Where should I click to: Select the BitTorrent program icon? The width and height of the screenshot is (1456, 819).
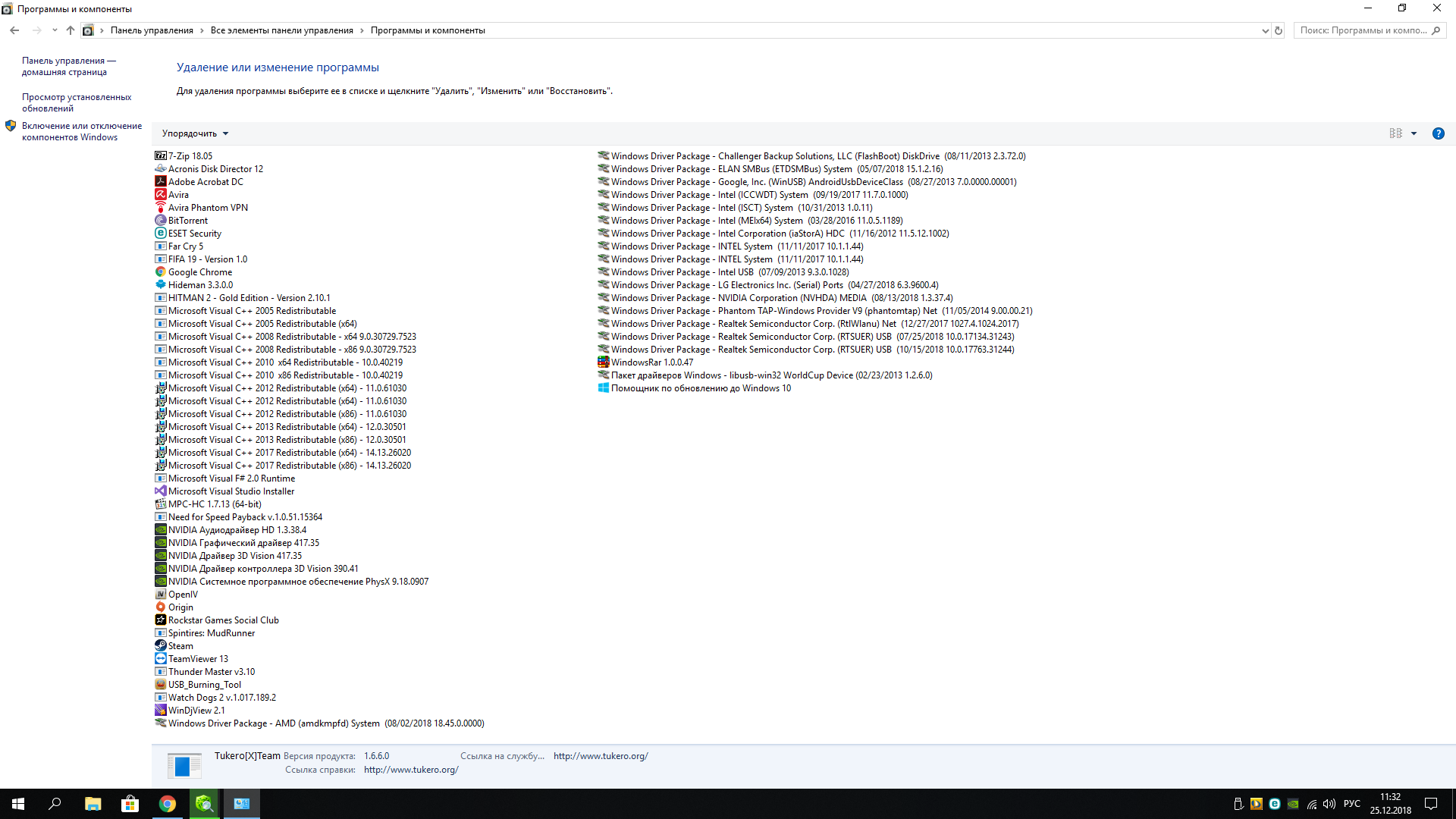coord(160,221)
